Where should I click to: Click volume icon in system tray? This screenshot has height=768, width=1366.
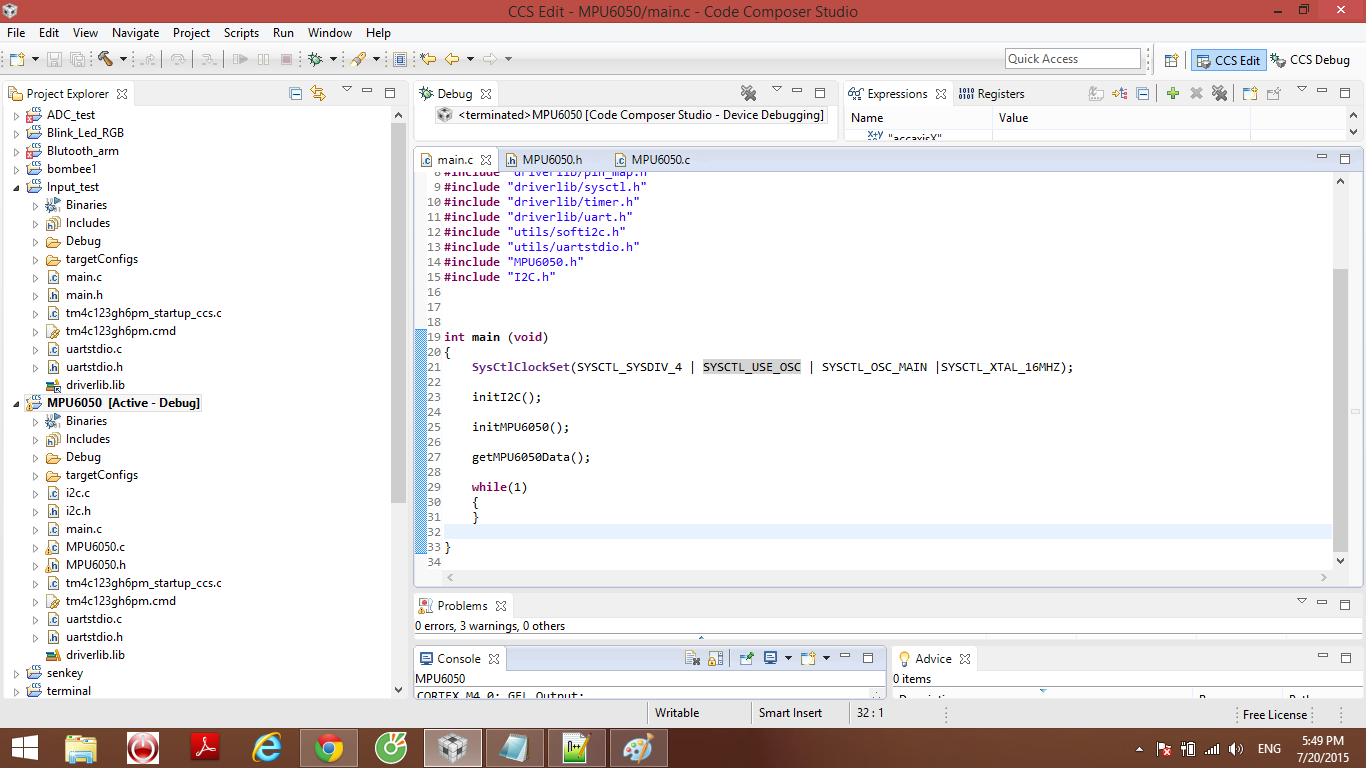1236,748
